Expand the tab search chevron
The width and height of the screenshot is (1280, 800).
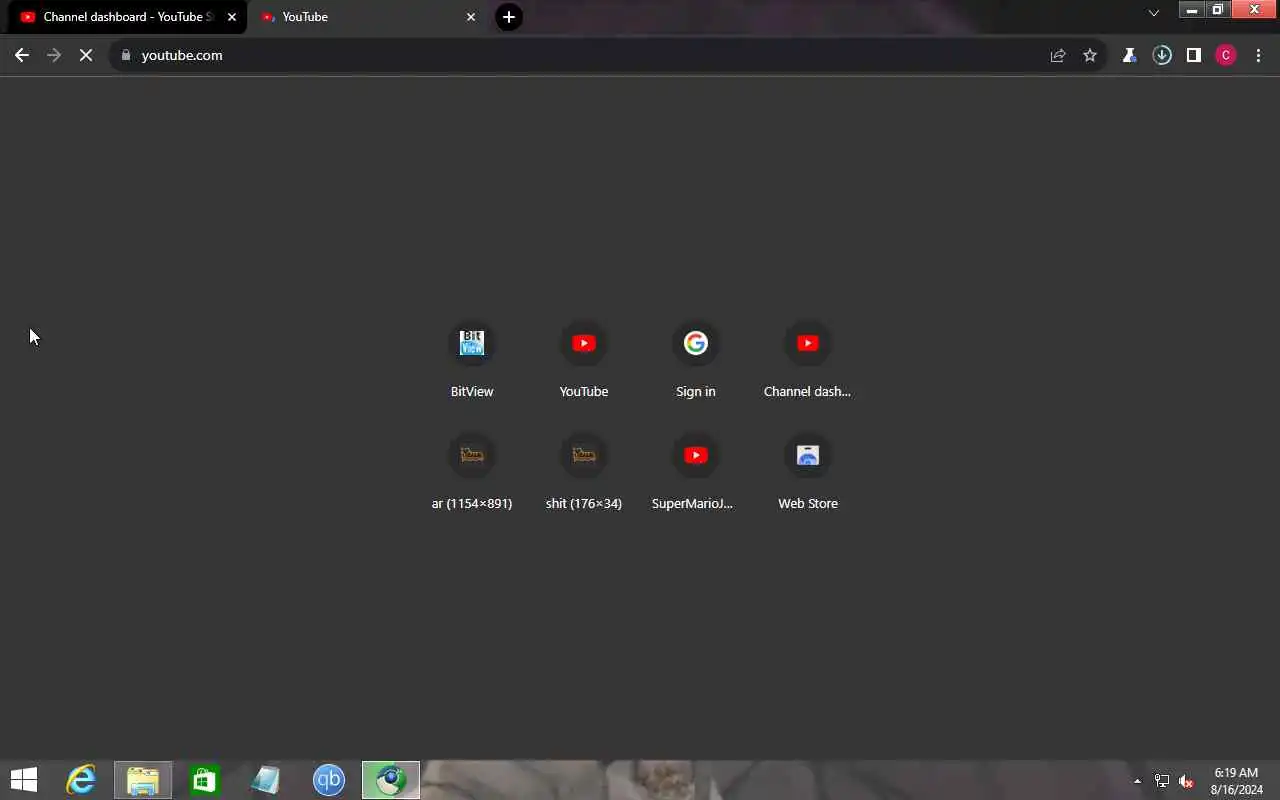(1154, 13)
